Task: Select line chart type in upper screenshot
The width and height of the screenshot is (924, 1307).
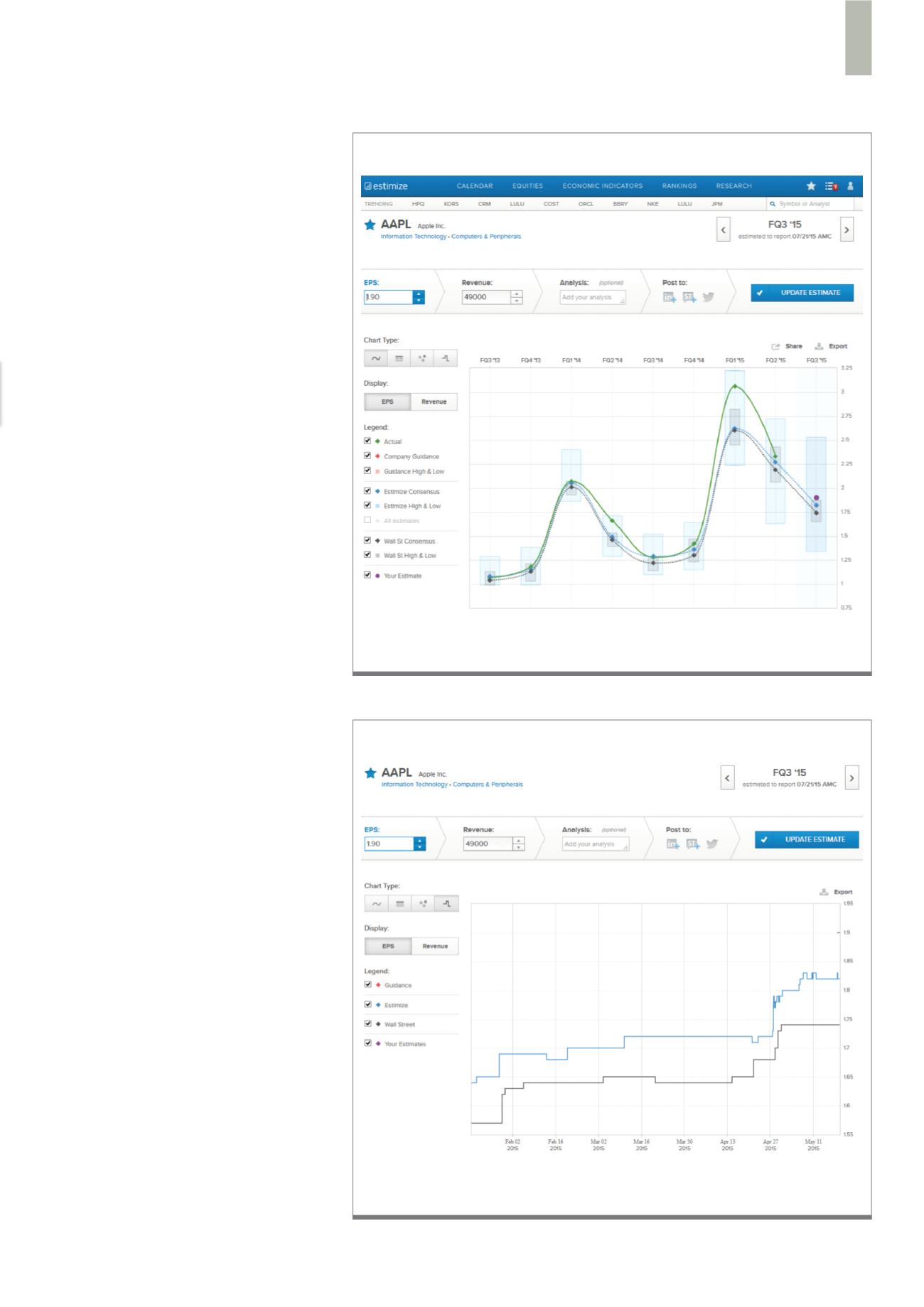Action: coord(376,358)
